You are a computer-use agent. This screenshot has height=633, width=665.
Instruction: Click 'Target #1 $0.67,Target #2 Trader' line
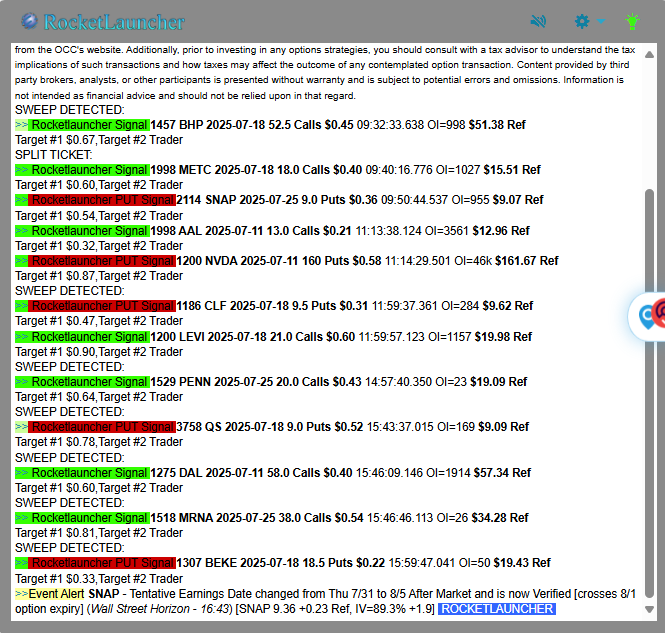(99, 140)
